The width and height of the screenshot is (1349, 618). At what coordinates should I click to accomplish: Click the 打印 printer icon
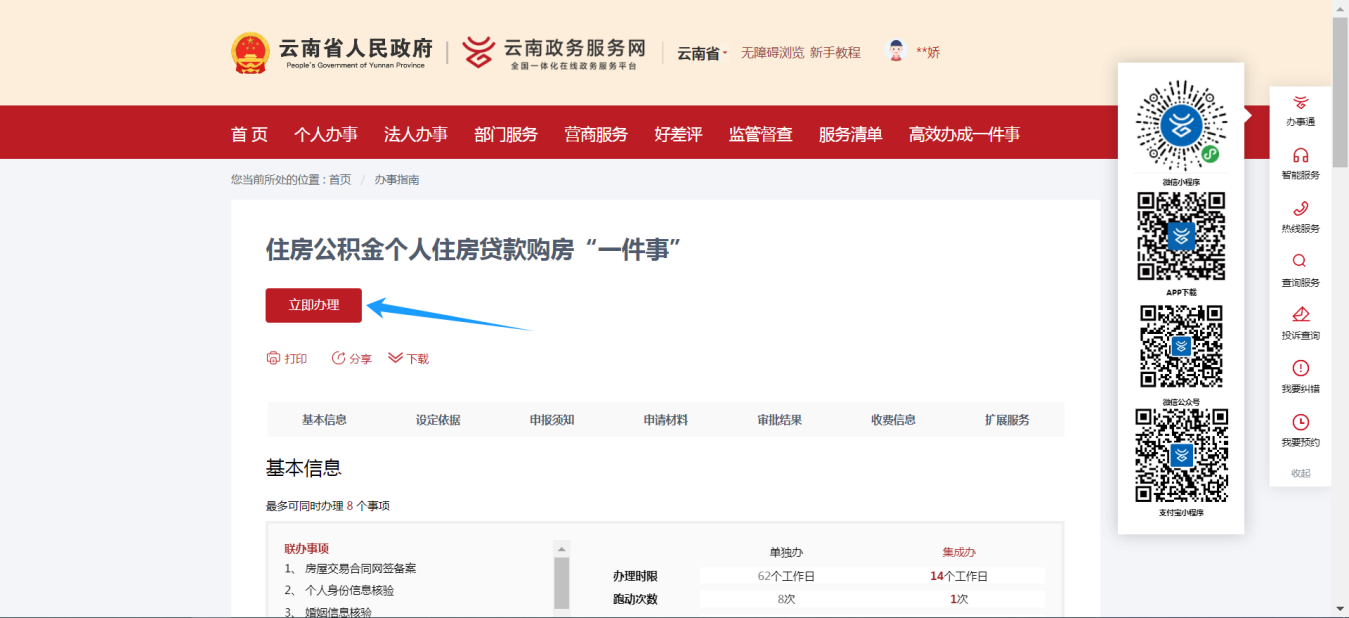point(273,358)
